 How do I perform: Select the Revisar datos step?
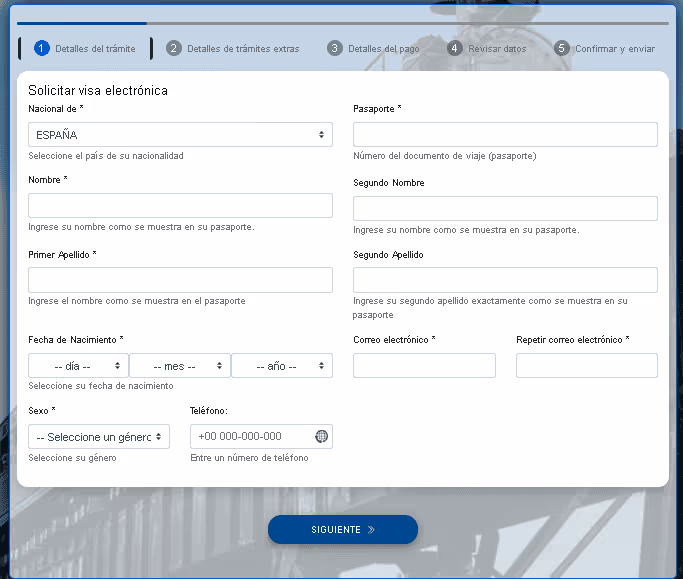[497, 48]
